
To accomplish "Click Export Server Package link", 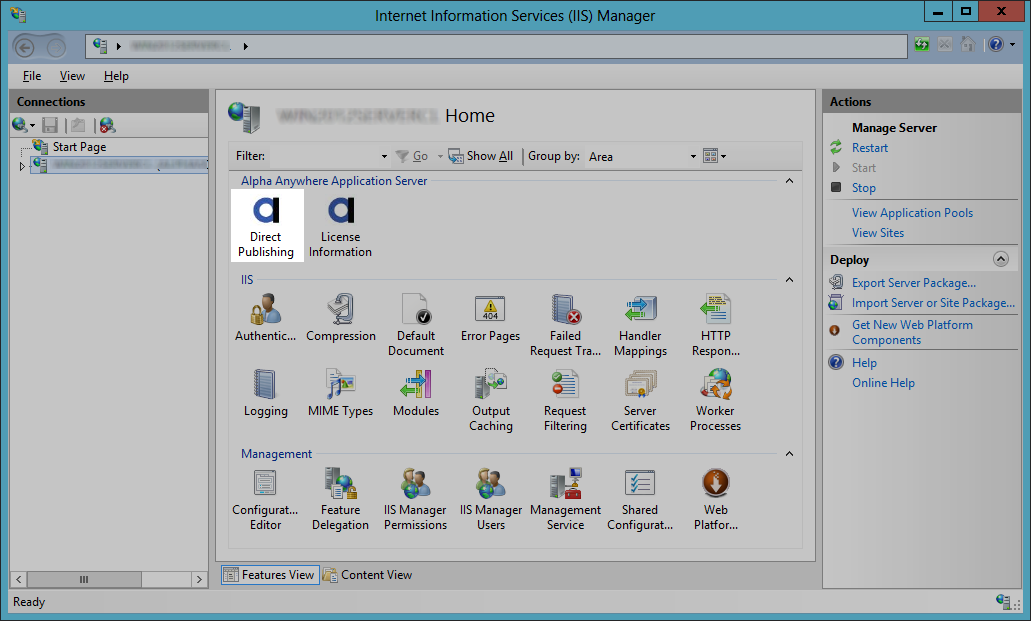I will [913, 283].
